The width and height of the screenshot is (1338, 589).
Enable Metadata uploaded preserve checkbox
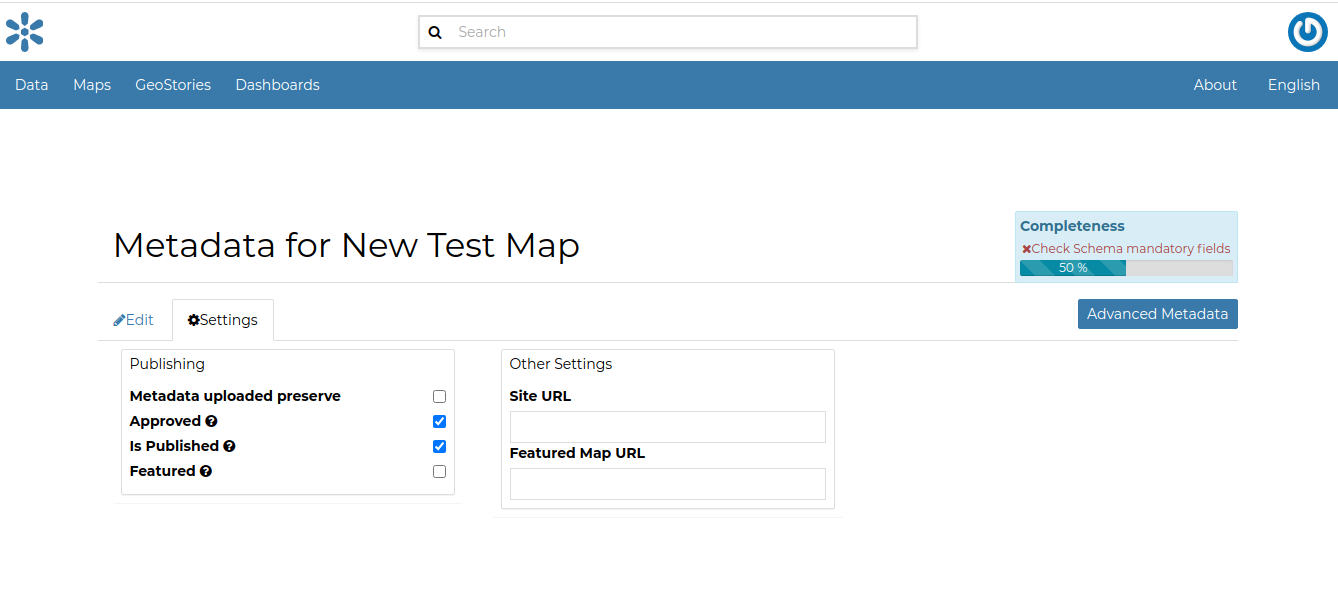click(x=439, y=397)
